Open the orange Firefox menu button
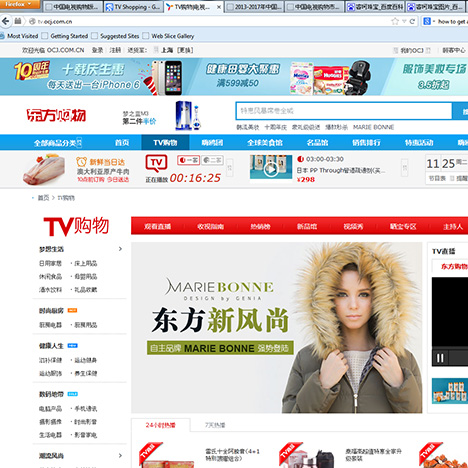This screenshot has height=468, width=468. tap(19, 4)
